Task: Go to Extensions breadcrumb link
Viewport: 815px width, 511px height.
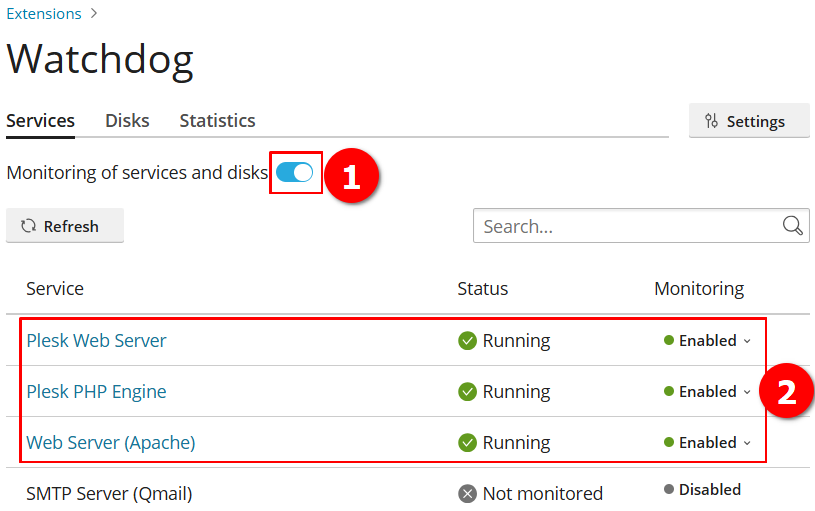Action: pyautogui.click(x=44, y=14)
